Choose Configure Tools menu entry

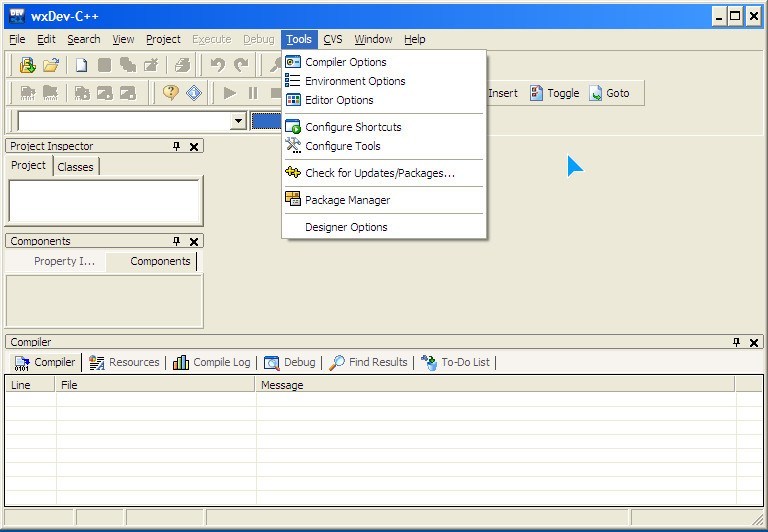[384, 146]
